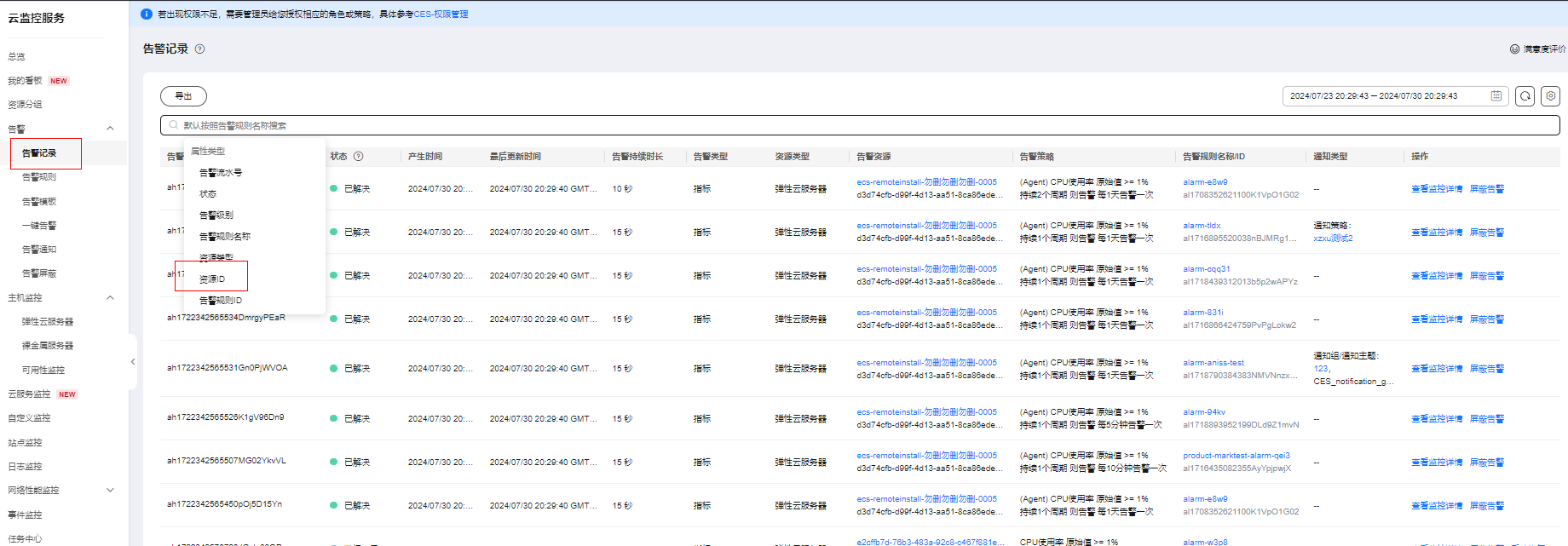Click the info icon in top notice bar
Viewport: 1568px width, 546px height.
(147, 14)
